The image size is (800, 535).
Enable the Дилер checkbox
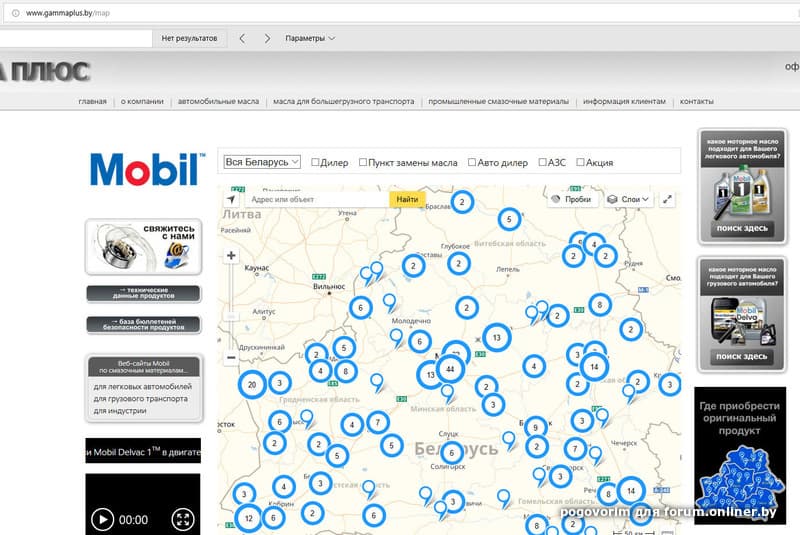(315, 162)
